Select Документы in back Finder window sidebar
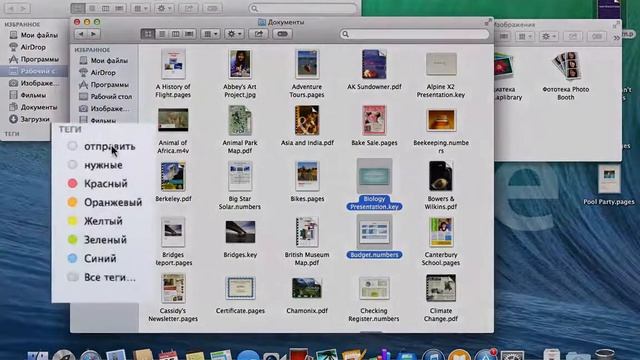640x360 pixels. (x=33, y=107)
